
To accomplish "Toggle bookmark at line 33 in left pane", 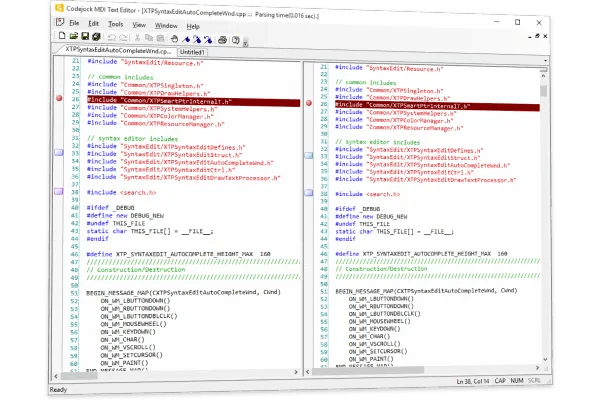I will click(59, 152).
